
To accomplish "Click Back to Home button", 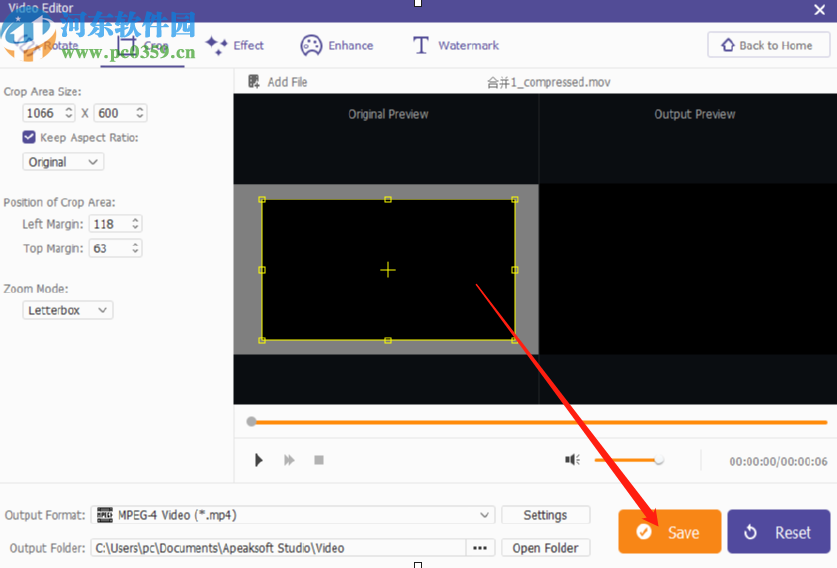I will pos(767,45).
